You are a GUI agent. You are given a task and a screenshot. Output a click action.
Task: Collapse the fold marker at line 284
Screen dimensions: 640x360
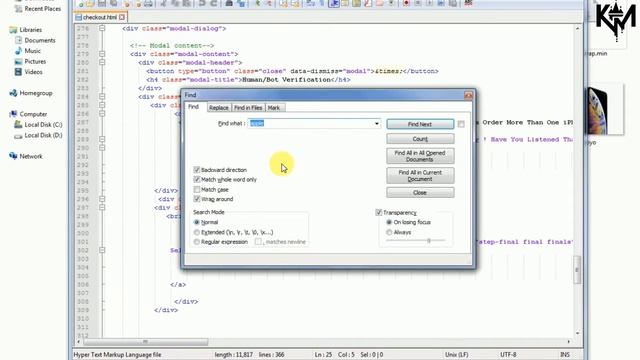[102, 97]
